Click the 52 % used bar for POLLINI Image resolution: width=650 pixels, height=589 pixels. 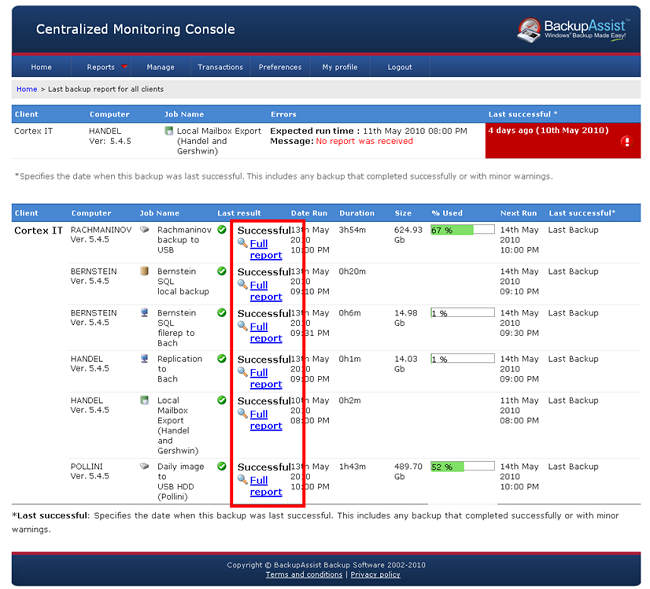click(462, 466)
